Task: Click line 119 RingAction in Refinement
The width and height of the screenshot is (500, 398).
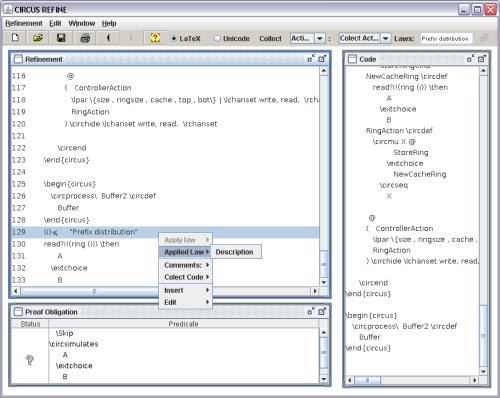Action: (90, 112)
